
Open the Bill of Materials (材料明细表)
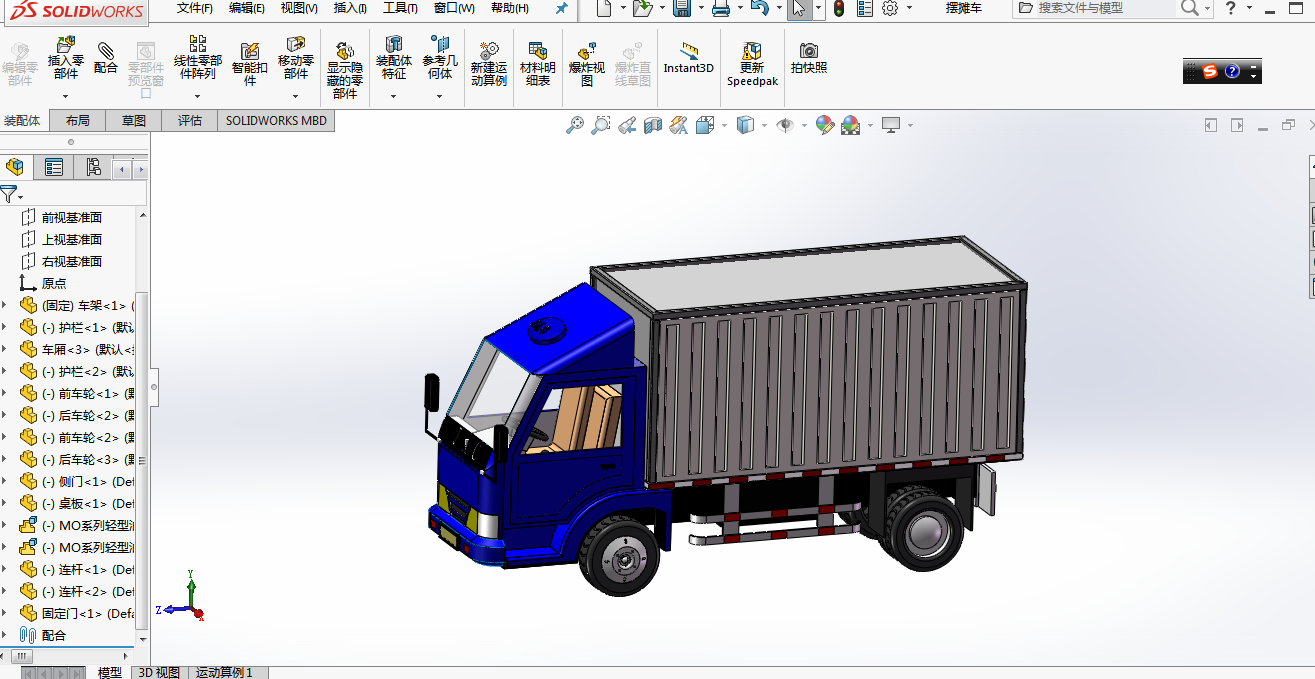click(538, 51)
